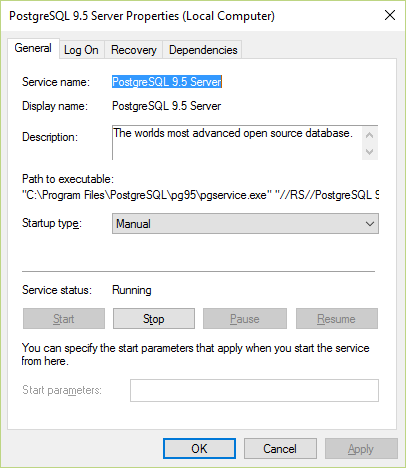Switch to the General tab
The image size is (406, 468).
click(x=33, y=48)
